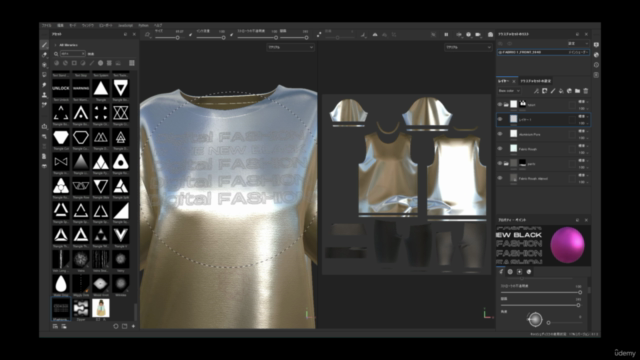This screenshot has width=640, height=360.
Task: Add effect to layer icon
Action: pyautogui.click(x=536, y=91)
